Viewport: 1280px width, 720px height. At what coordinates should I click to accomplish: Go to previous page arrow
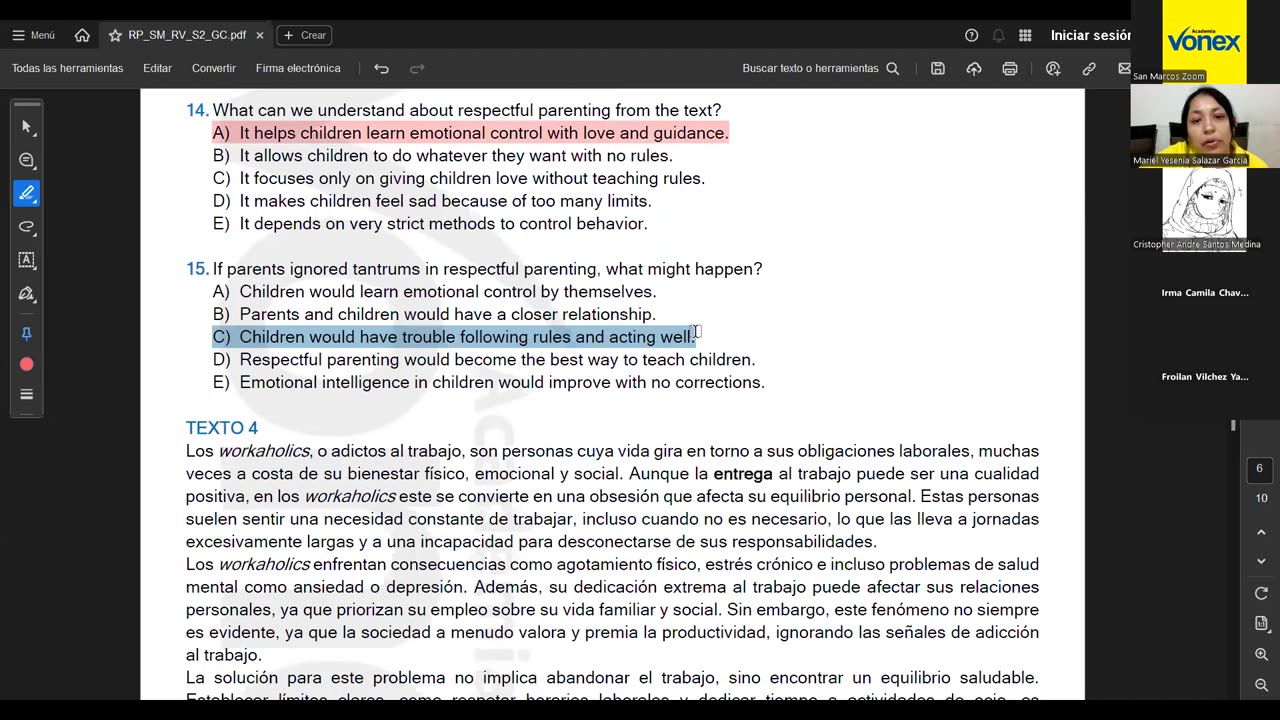coord(1261,533)
